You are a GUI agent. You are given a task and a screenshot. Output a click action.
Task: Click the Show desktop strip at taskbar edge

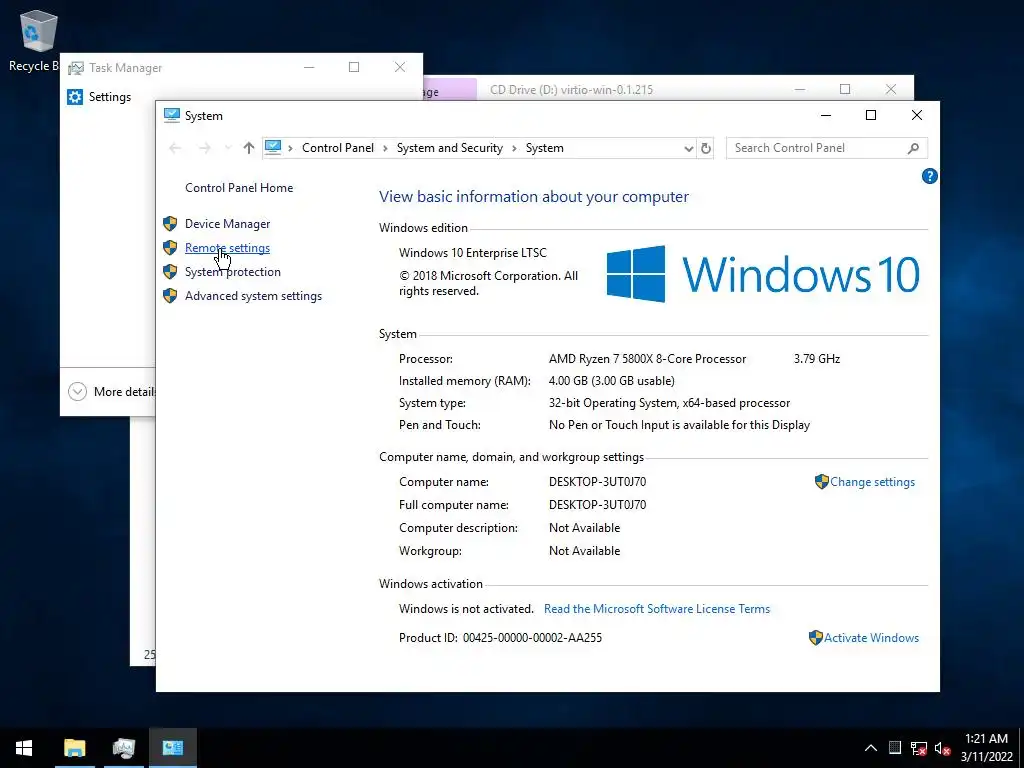(x=1021, y=748)
